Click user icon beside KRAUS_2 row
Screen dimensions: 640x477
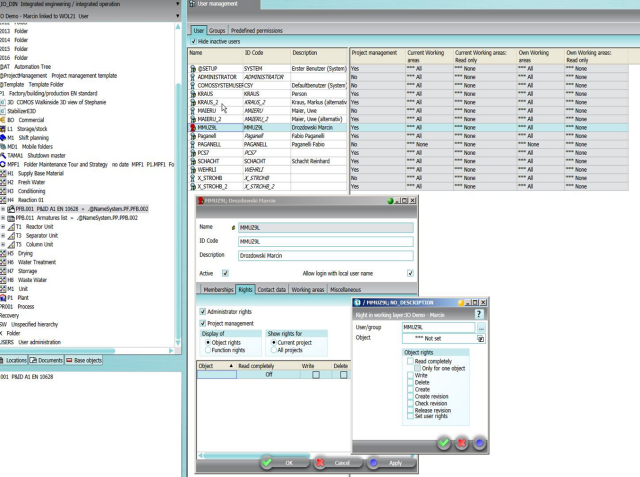[193, 102]
